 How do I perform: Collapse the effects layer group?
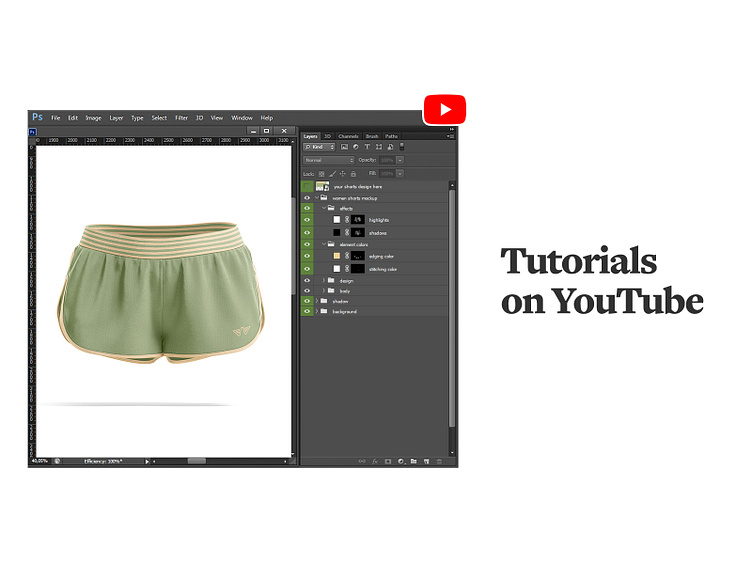click(322, 208)
